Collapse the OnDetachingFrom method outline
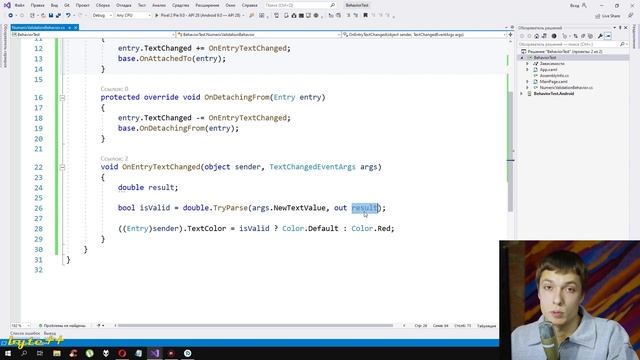 tap(62, 98)
